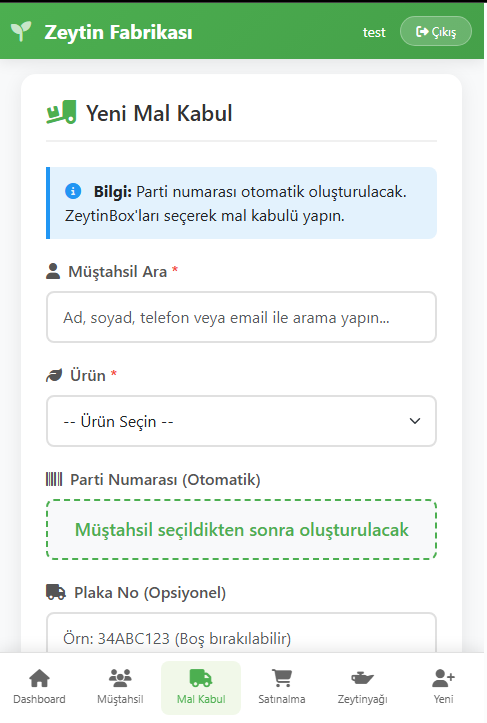Log out with the Çıkış button
Image resolution: width=487 pixels, height=723 pixels.
click(436, 31)
